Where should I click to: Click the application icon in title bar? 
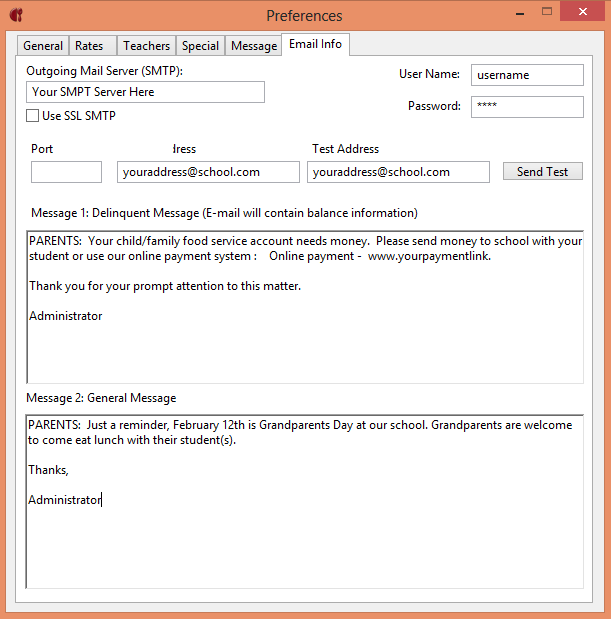click(x=16, y=15)
